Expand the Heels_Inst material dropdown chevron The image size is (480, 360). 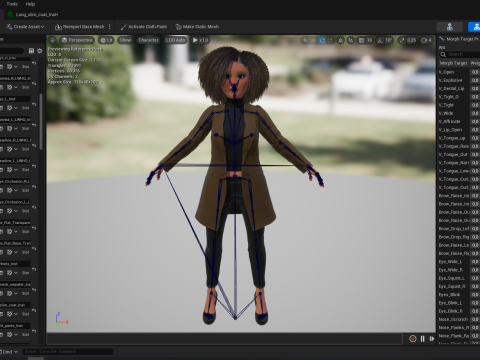tap(16, 273)
